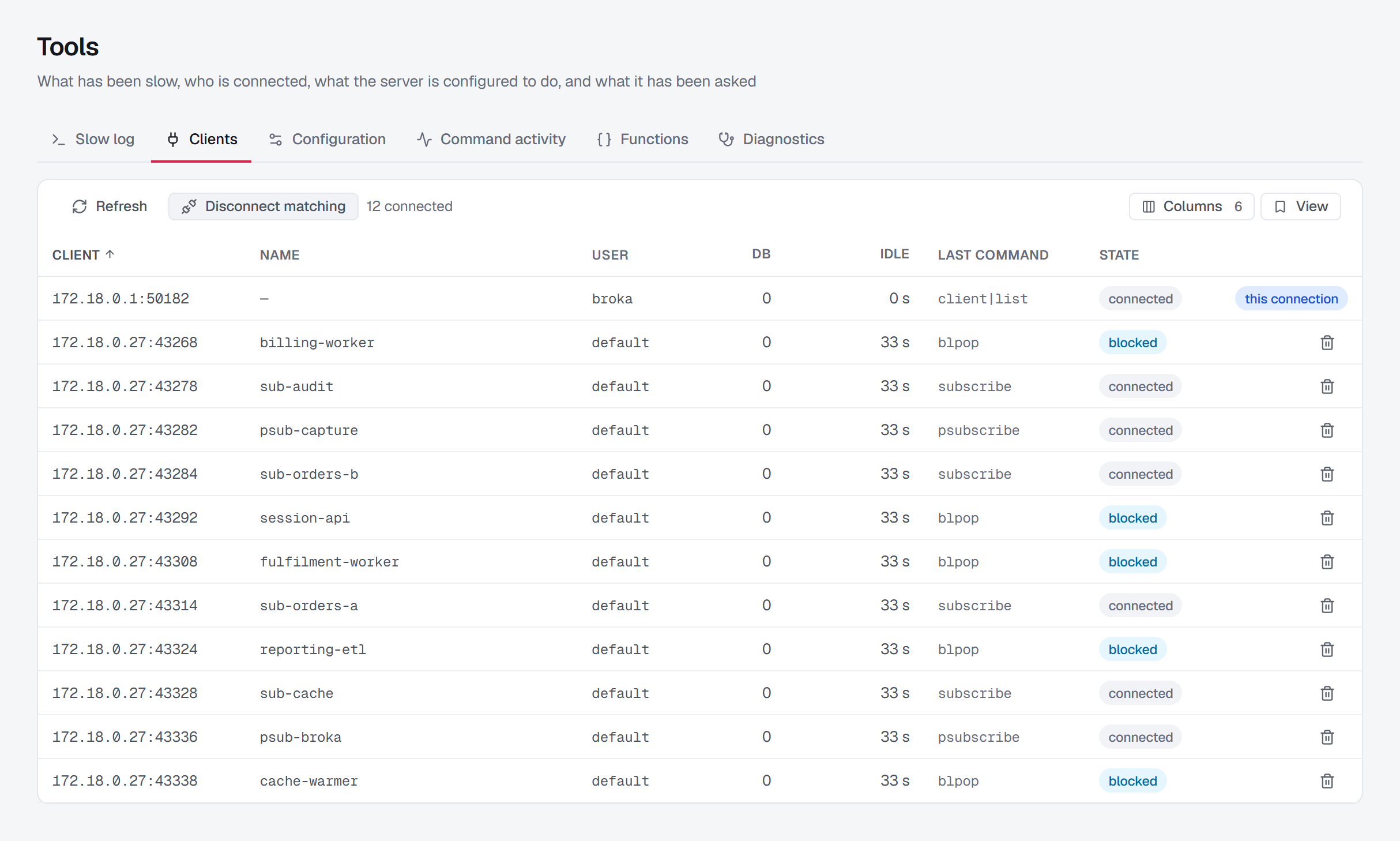The height and width of the screenshot is (841, 1400).
Task: Open the Command activity tab
Action: 491,139
